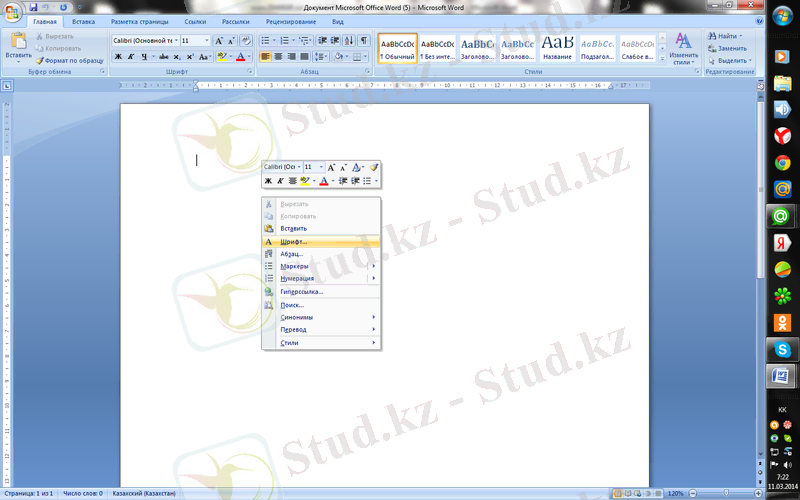Click the grow font icon in ribbon
This screenshot has height=500, width=800.
(x=219, y=40)
